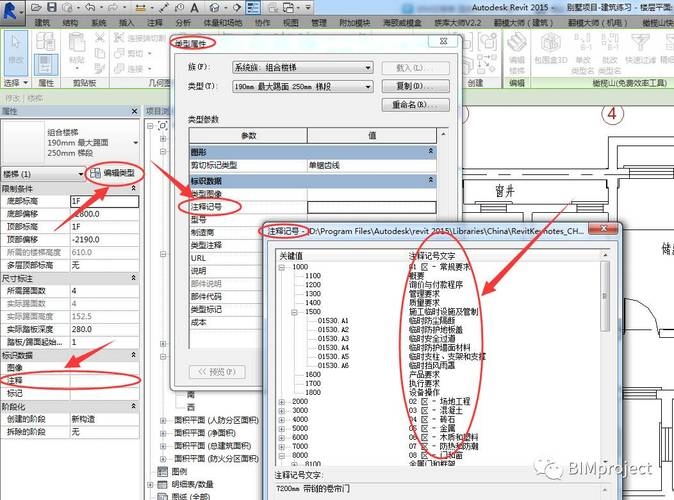674x500 pixels.
Task: Close the Properties palette with its X
Action: click(x=134, y=111)
